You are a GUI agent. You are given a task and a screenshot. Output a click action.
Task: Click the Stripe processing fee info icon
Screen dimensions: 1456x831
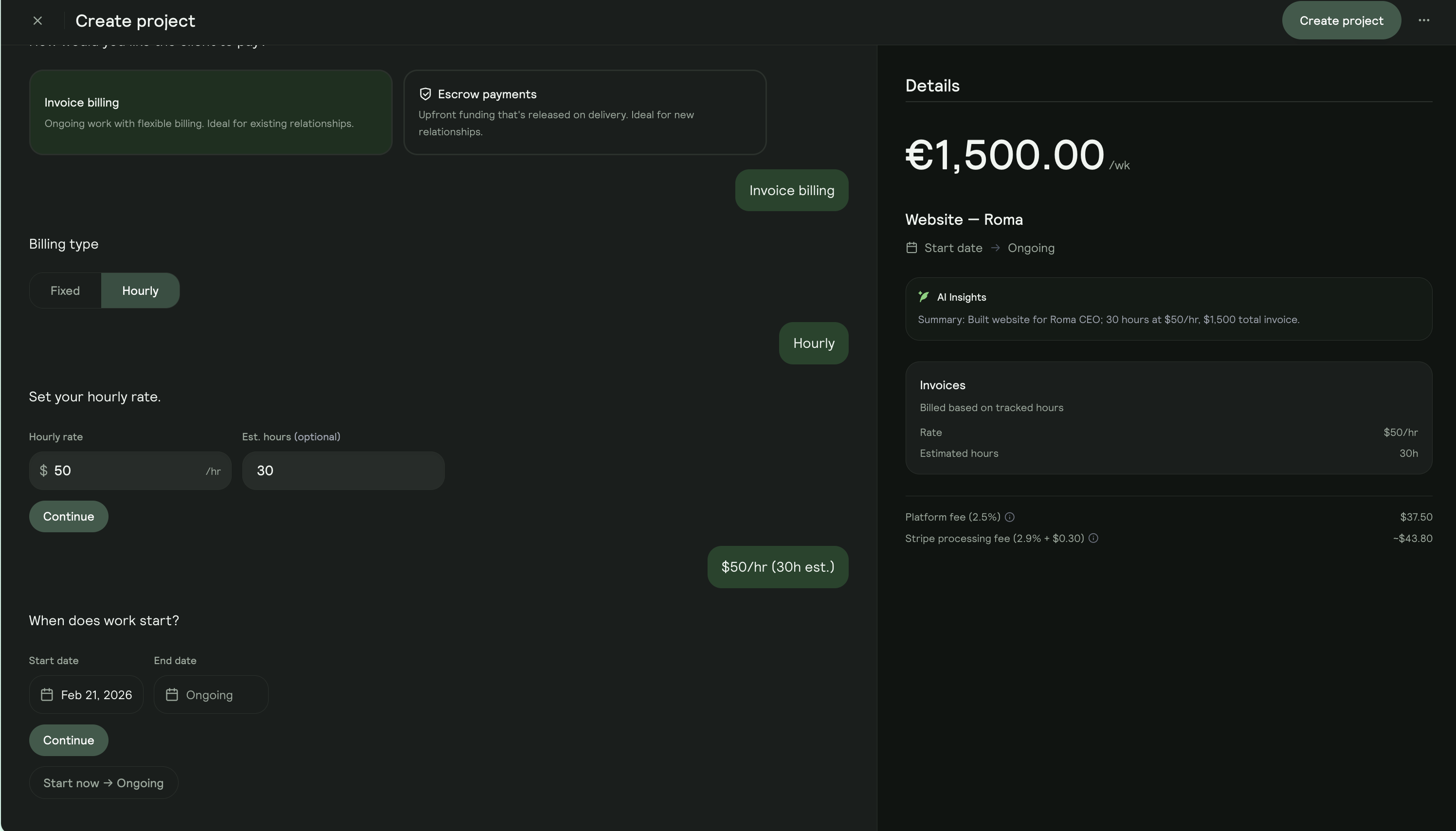(x=1093, y=538)
